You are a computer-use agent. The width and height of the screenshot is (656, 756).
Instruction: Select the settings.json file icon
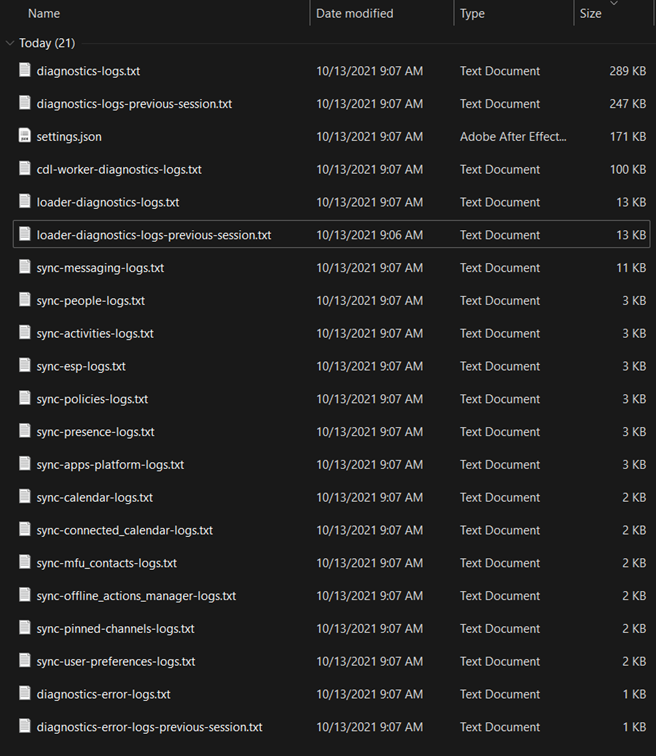pos(25,136)
